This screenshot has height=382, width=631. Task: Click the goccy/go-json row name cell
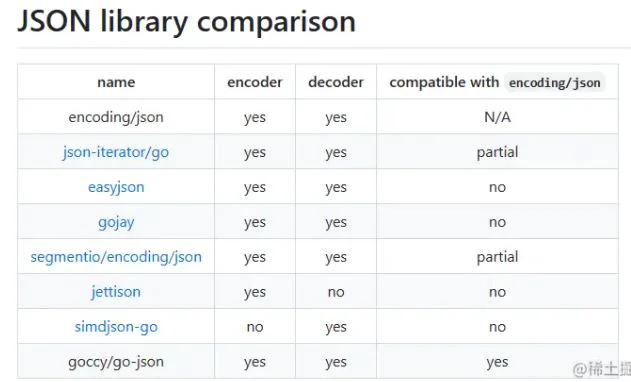coord(116,362)
